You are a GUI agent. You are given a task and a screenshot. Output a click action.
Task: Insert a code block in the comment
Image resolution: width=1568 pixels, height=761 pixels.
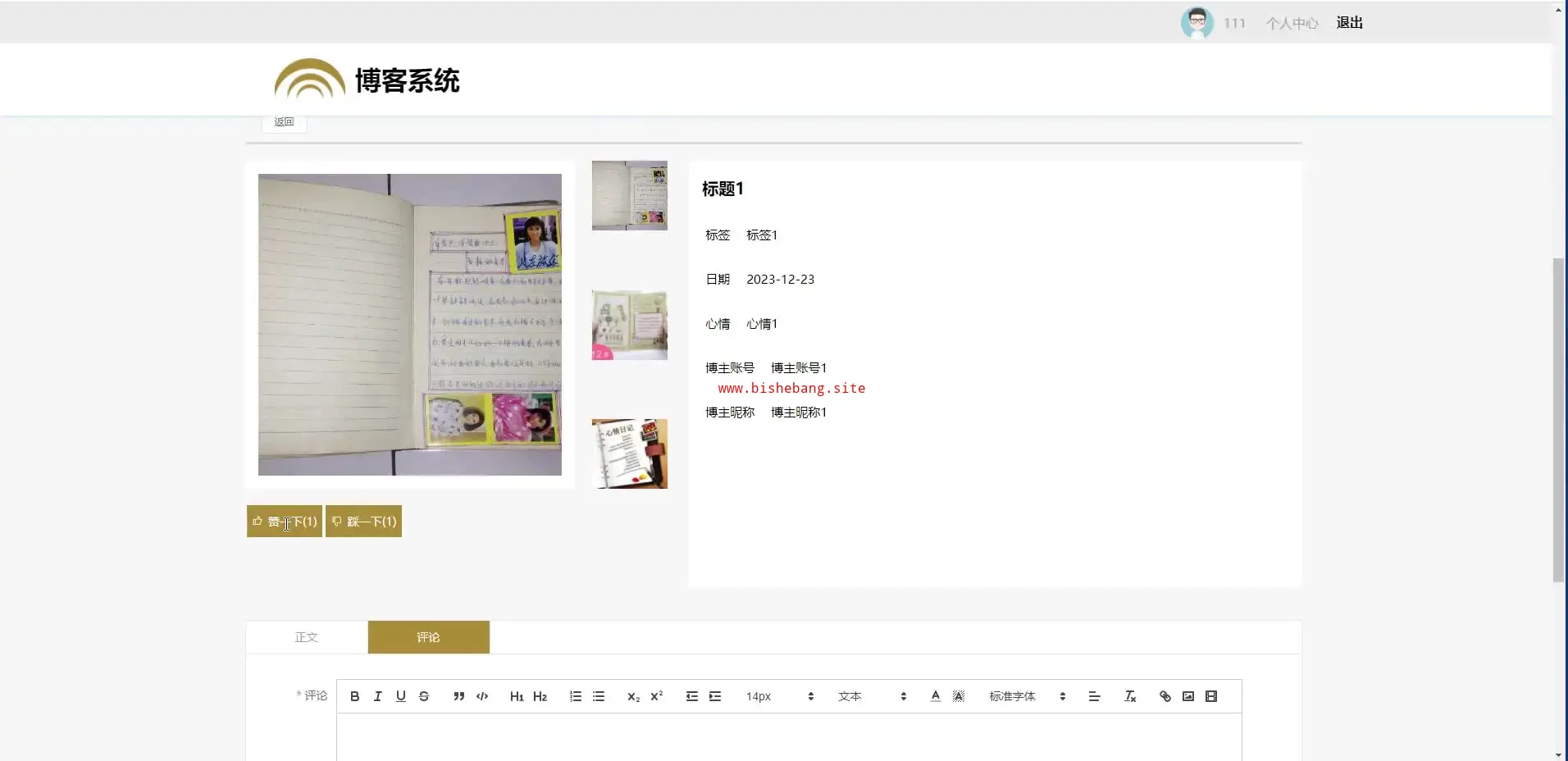coord(482,696)
